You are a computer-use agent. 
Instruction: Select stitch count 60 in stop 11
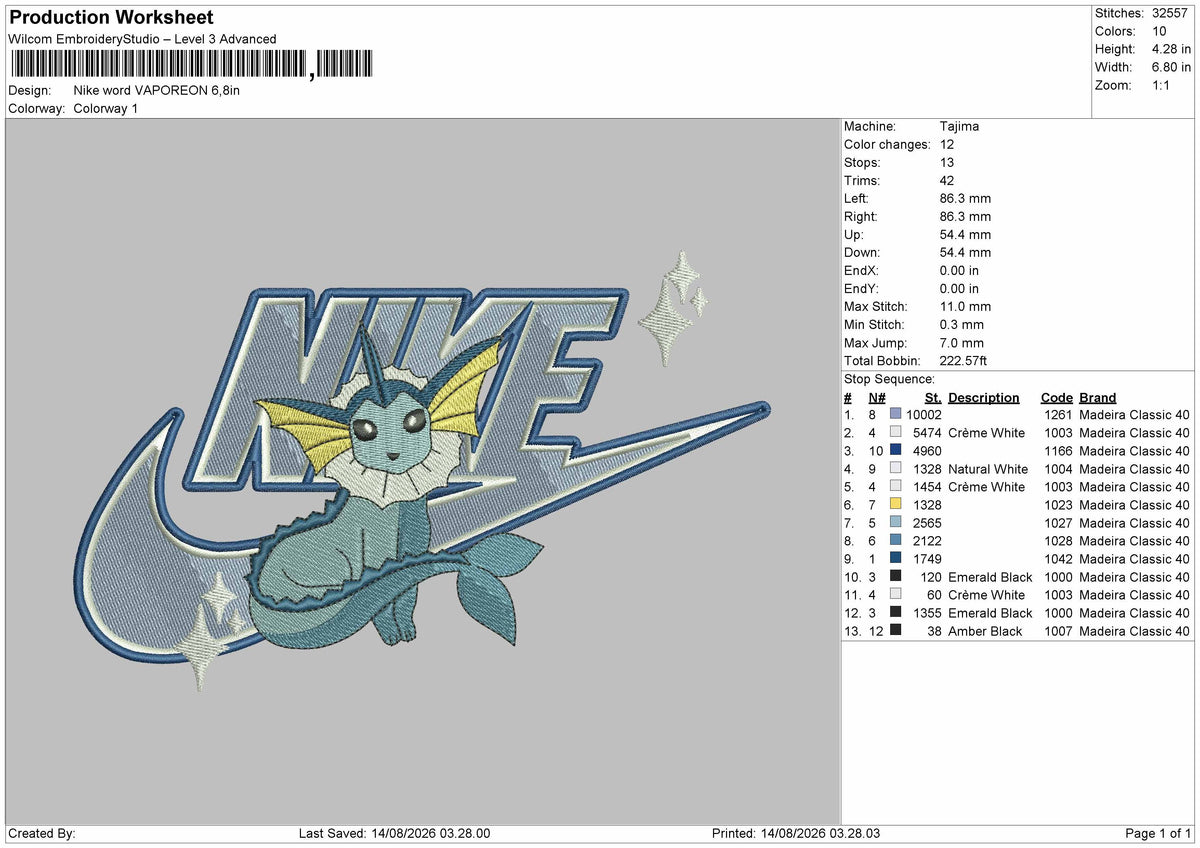click(x=934, y=595)
